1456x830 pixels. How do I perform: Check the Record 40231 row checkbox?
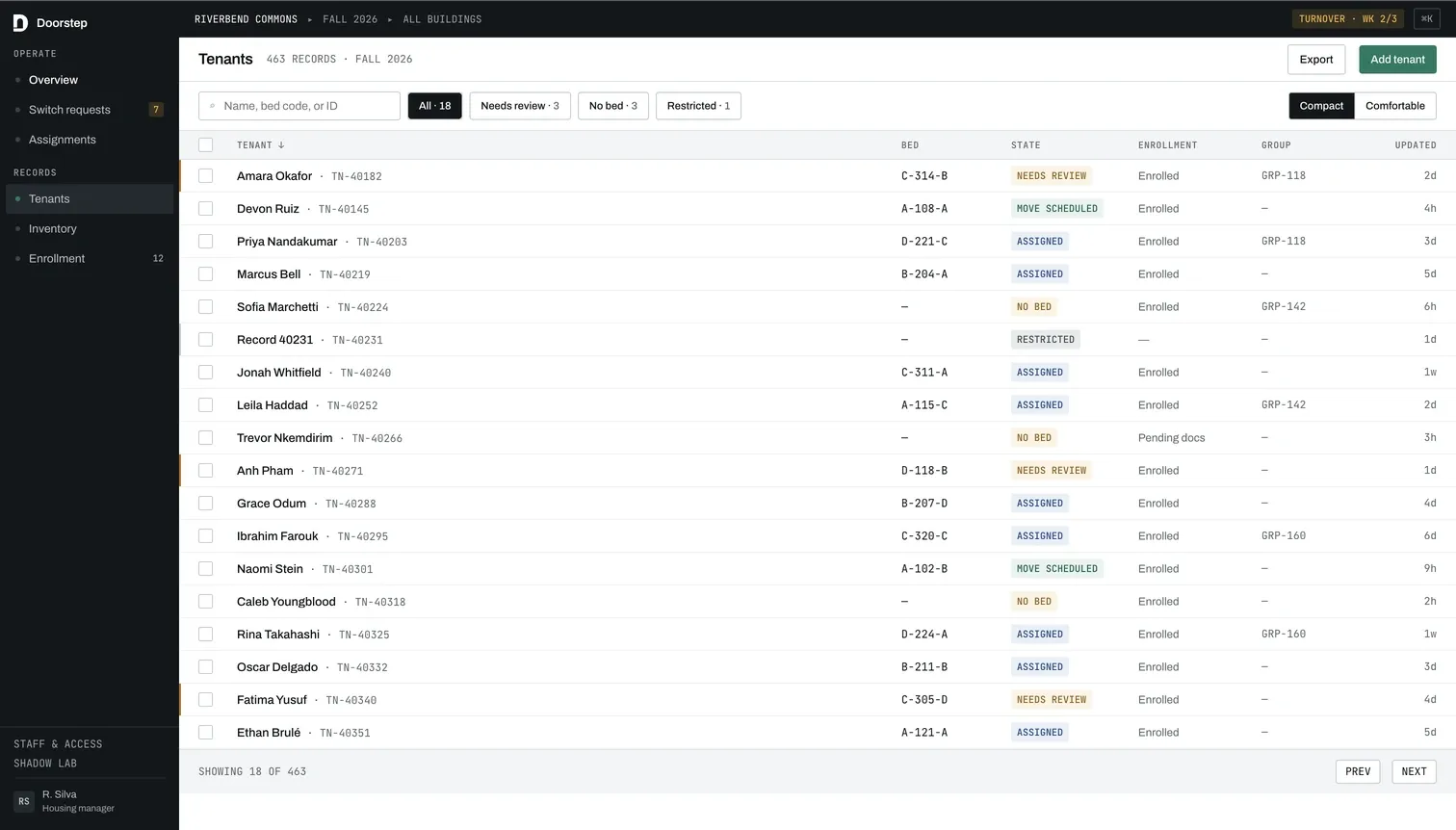(205, 340)
